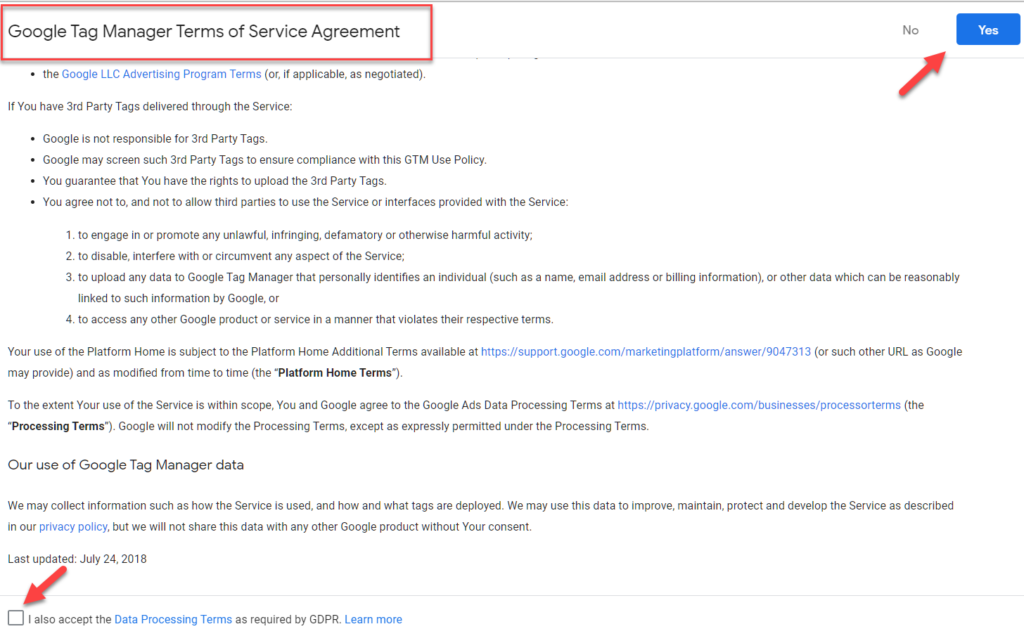Click item 'to access any other Google product'
The height and width of the screenshot is (636, 1024).
(315, 320)
